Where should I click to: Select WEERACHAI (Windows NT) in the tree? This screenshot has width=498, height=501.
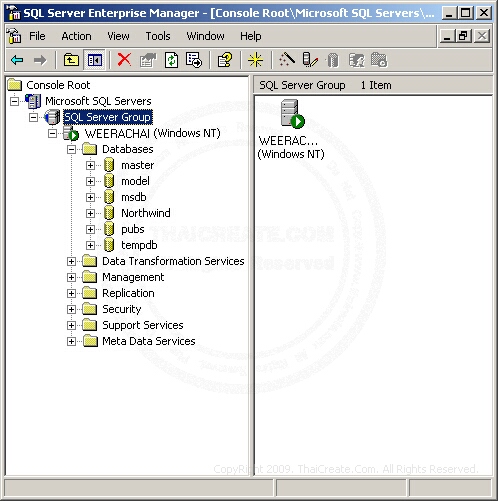(x=152, y=133)
